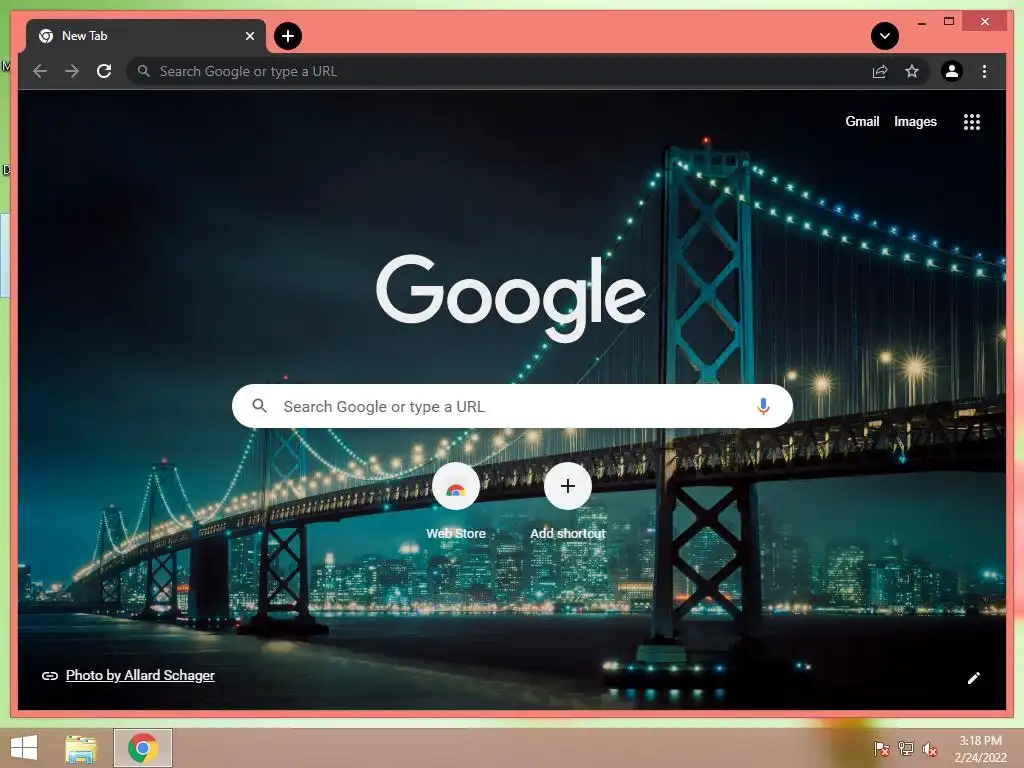The width and height of the screenshot is (1024, 768).
Task: Click the back navigation arrow
Action: [x=40, y=71]
